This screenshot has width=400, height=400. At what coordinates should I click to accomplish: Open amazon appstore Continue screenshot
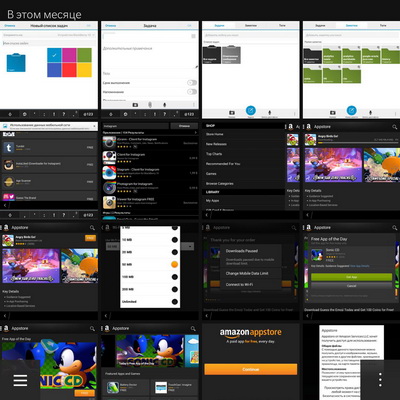pyautogui.click(x=251, y=362)
